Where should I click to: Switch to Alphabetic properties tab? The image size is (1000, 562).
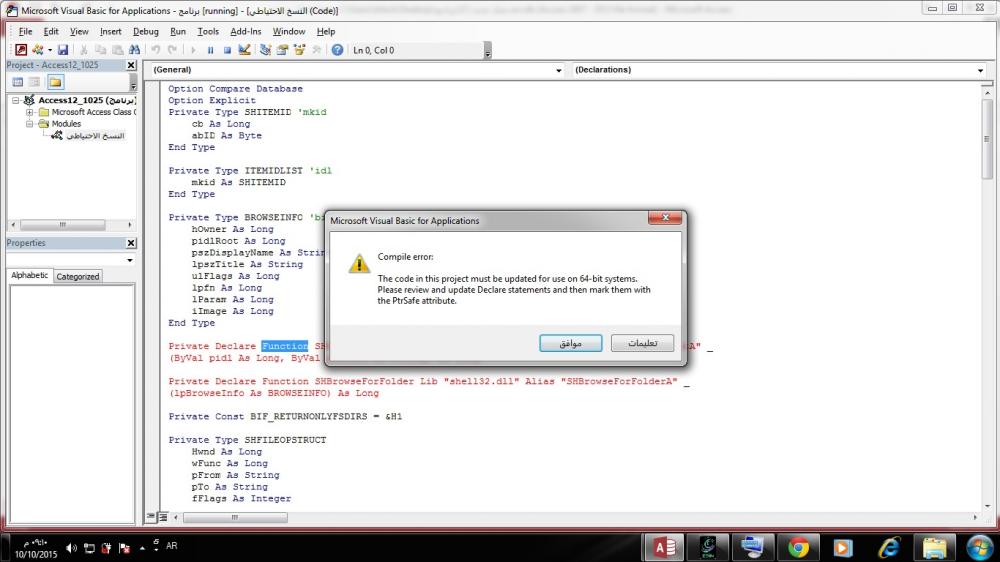(29, 275)
